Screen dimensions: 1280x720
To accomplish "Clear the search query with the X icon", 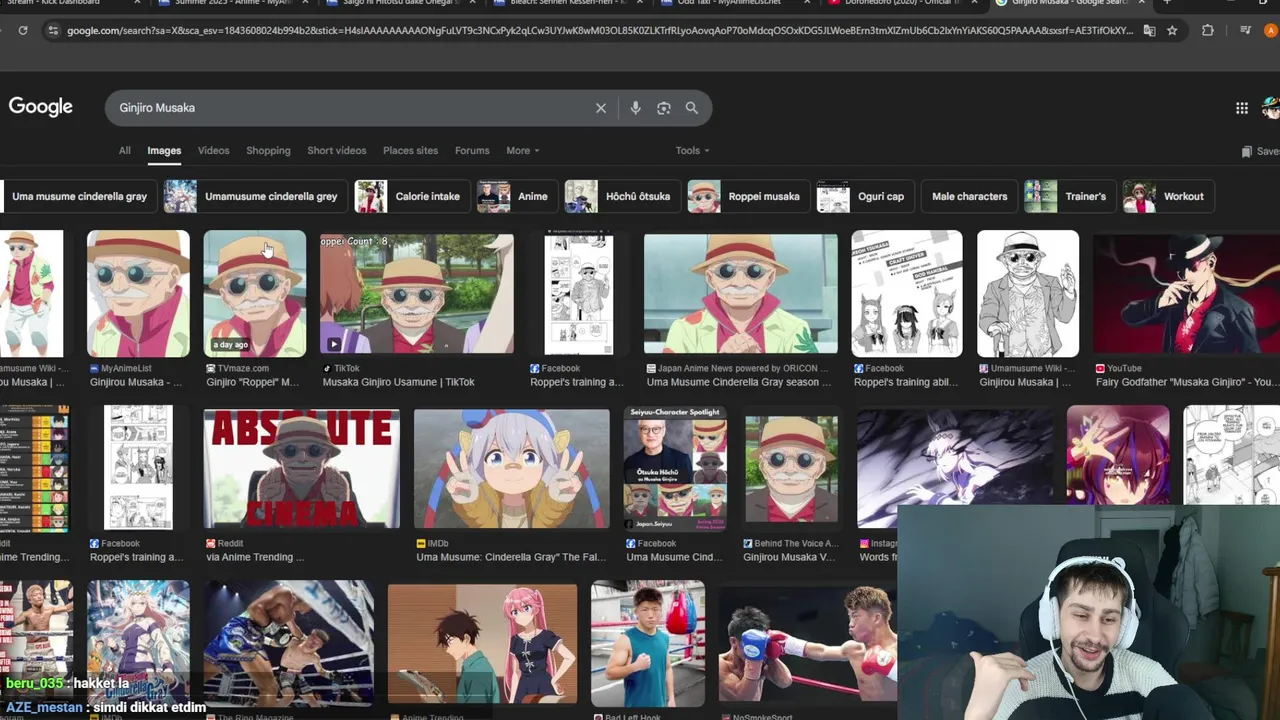I will (601, 108).
